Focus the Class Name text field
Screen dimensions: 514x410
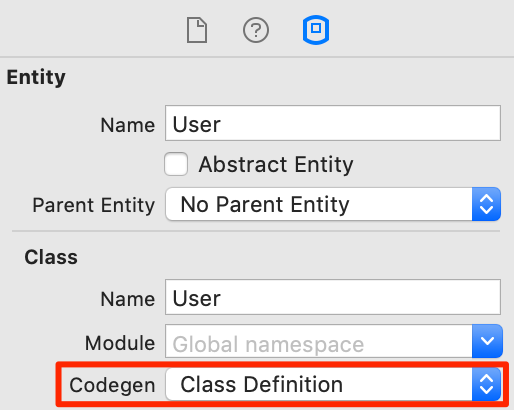pos(333,297)
